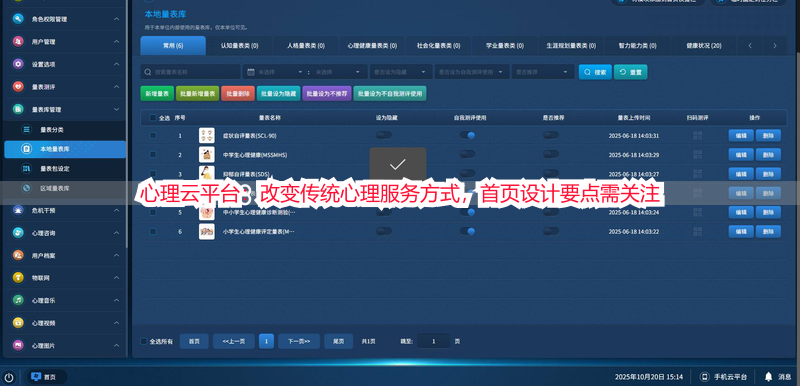Open the start date 未选择 dropdown
Screen dimensions: 800x386
tap(281, 72)
